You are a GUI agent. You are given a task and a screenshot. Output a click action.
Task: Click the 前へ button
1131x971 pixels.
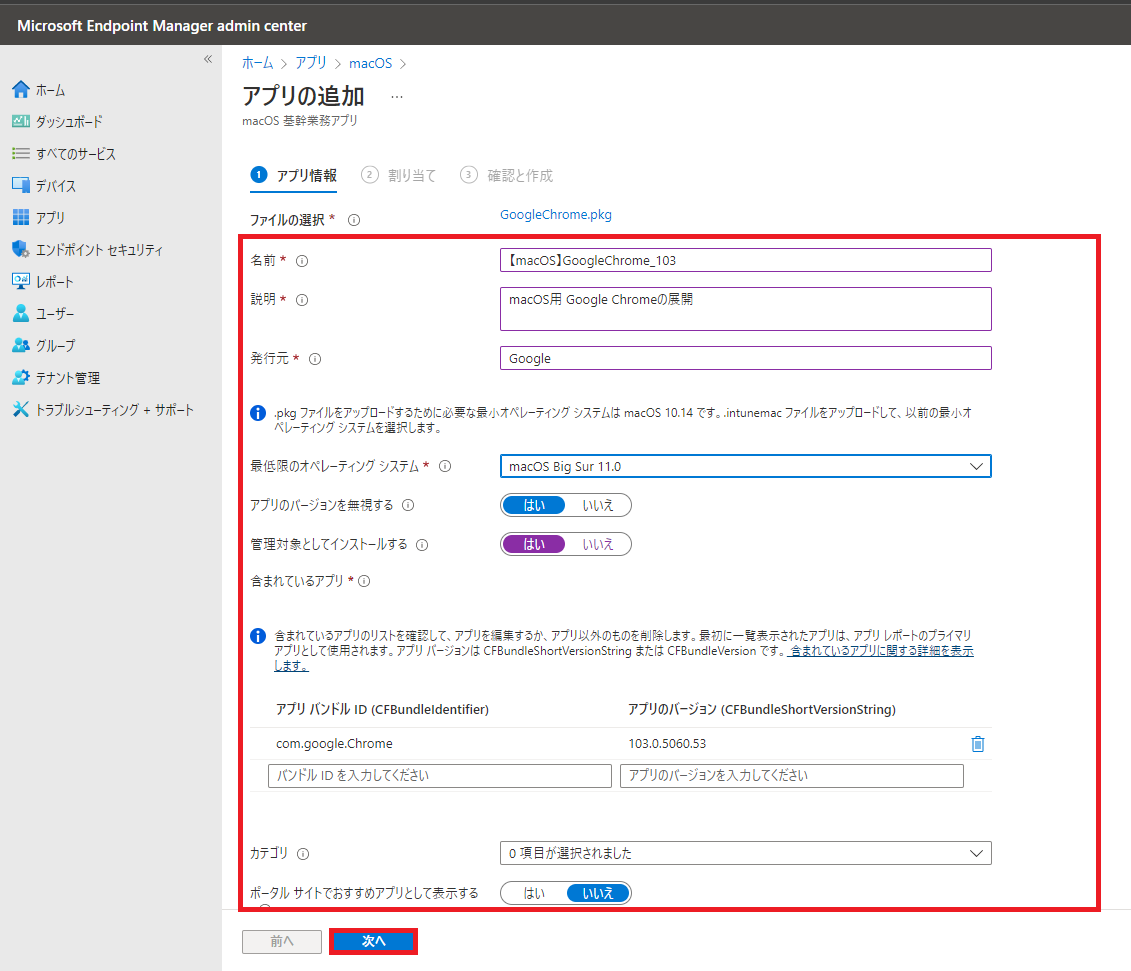pyautogui.click(x=282, y=941)
